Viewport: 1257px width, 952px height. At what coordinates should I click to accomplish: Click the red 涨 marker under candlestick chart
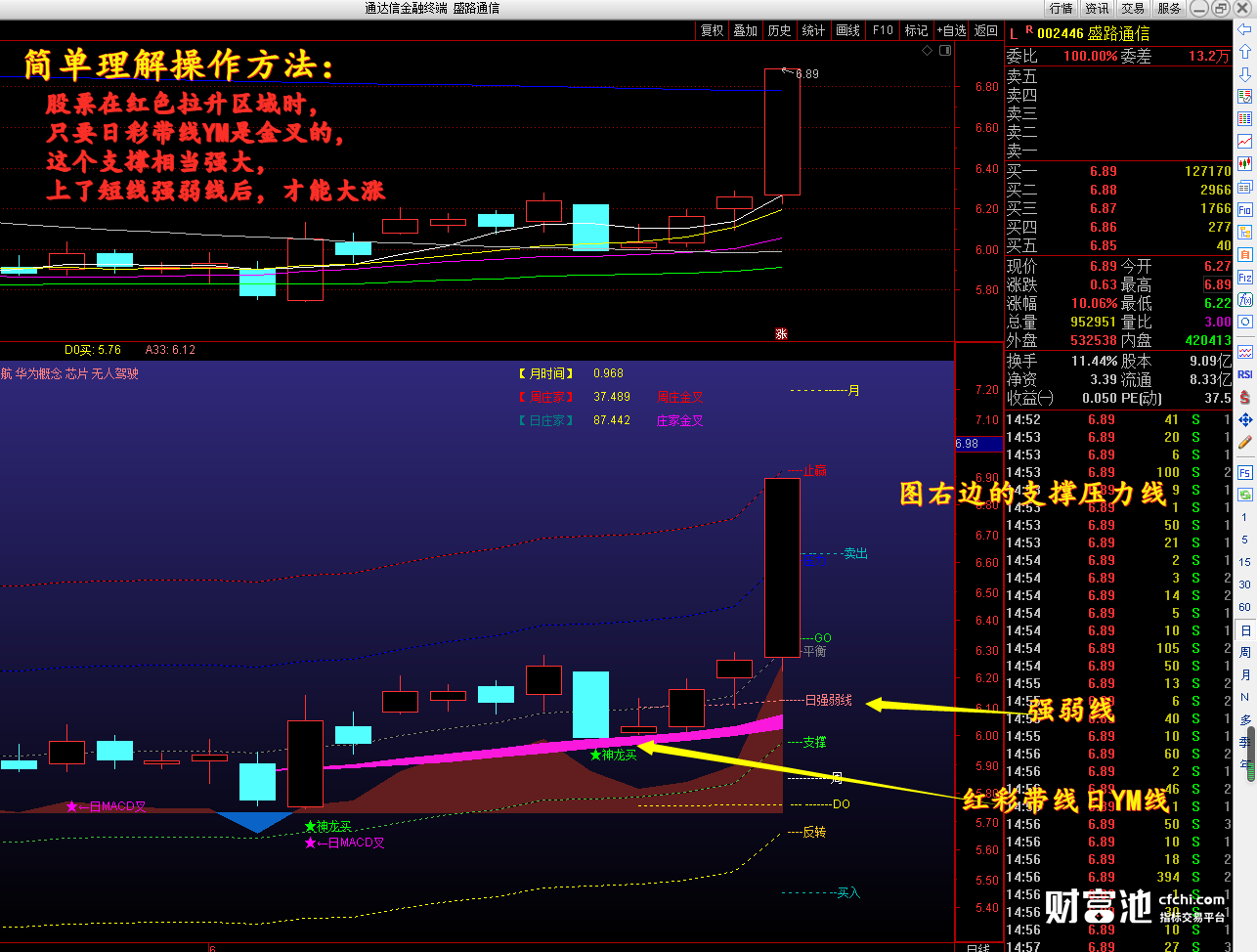(x=781, y=333)
